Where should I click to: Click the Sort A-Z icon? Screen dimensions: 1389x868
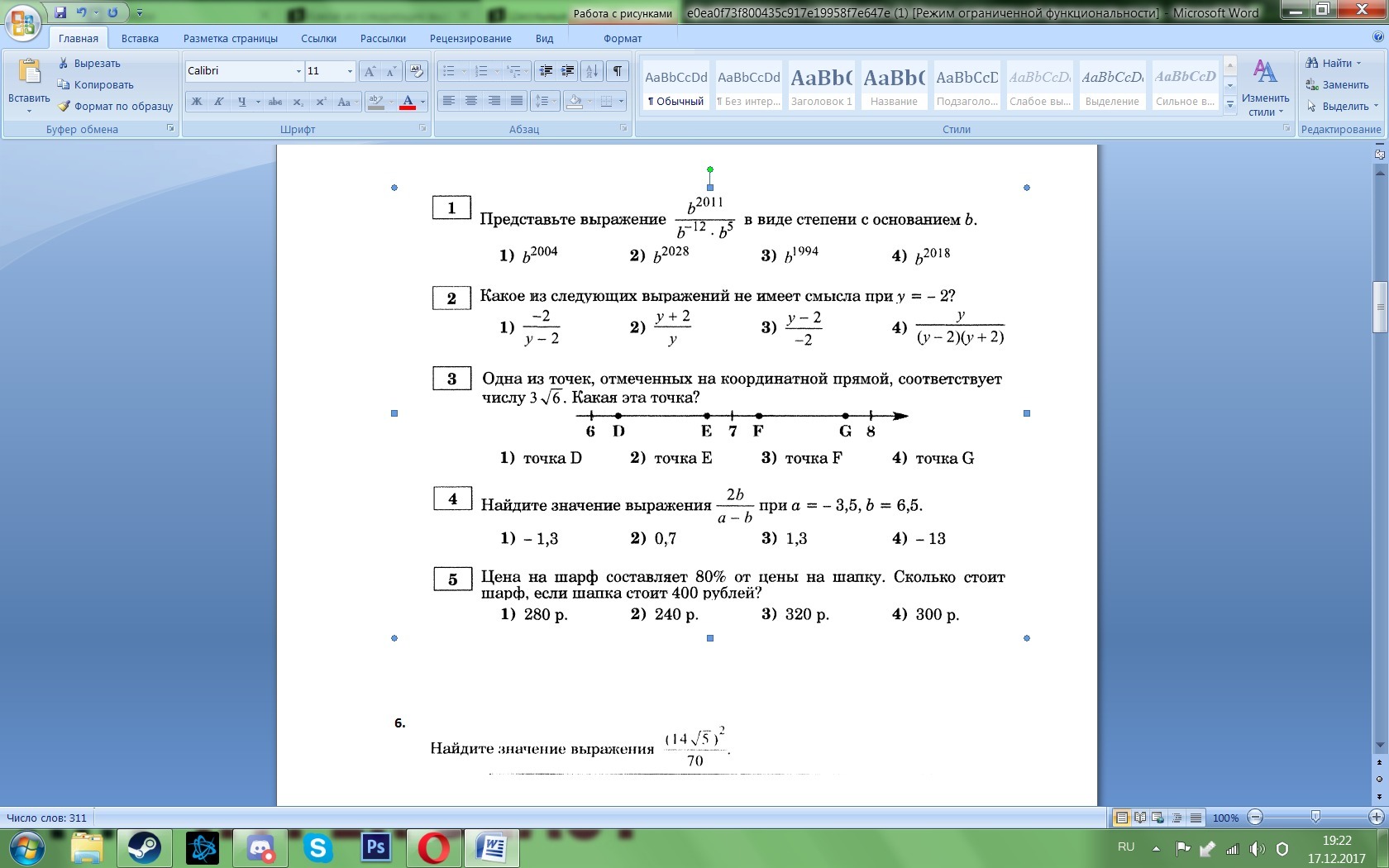coord(592,71)
